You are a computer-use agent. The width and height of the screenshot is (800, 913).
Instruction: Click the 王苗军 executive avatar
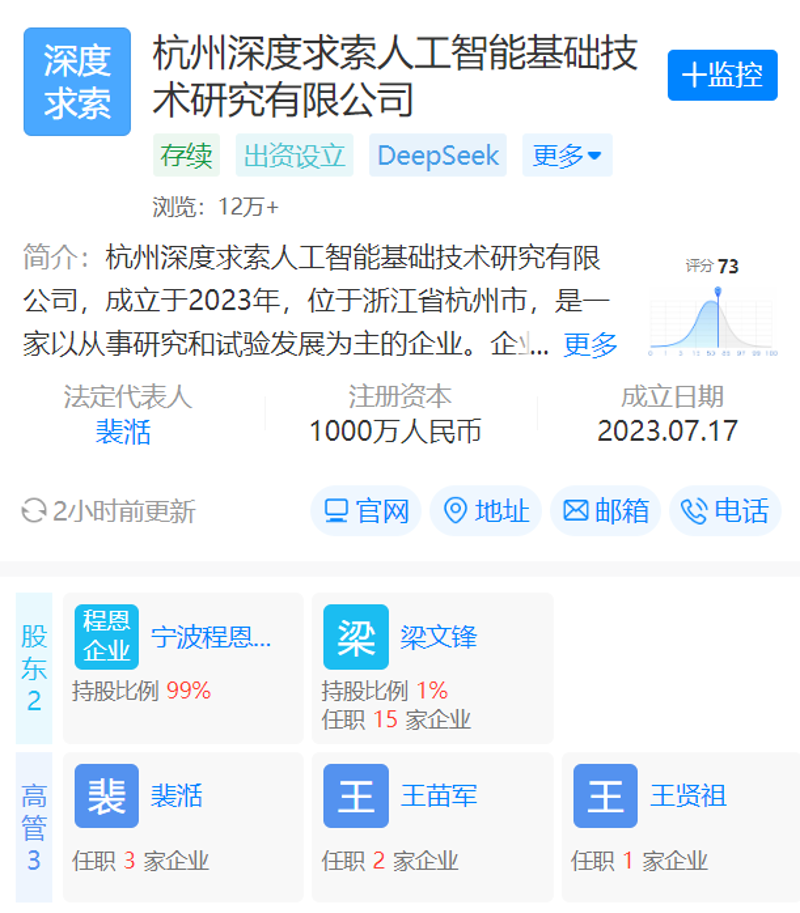356,796
